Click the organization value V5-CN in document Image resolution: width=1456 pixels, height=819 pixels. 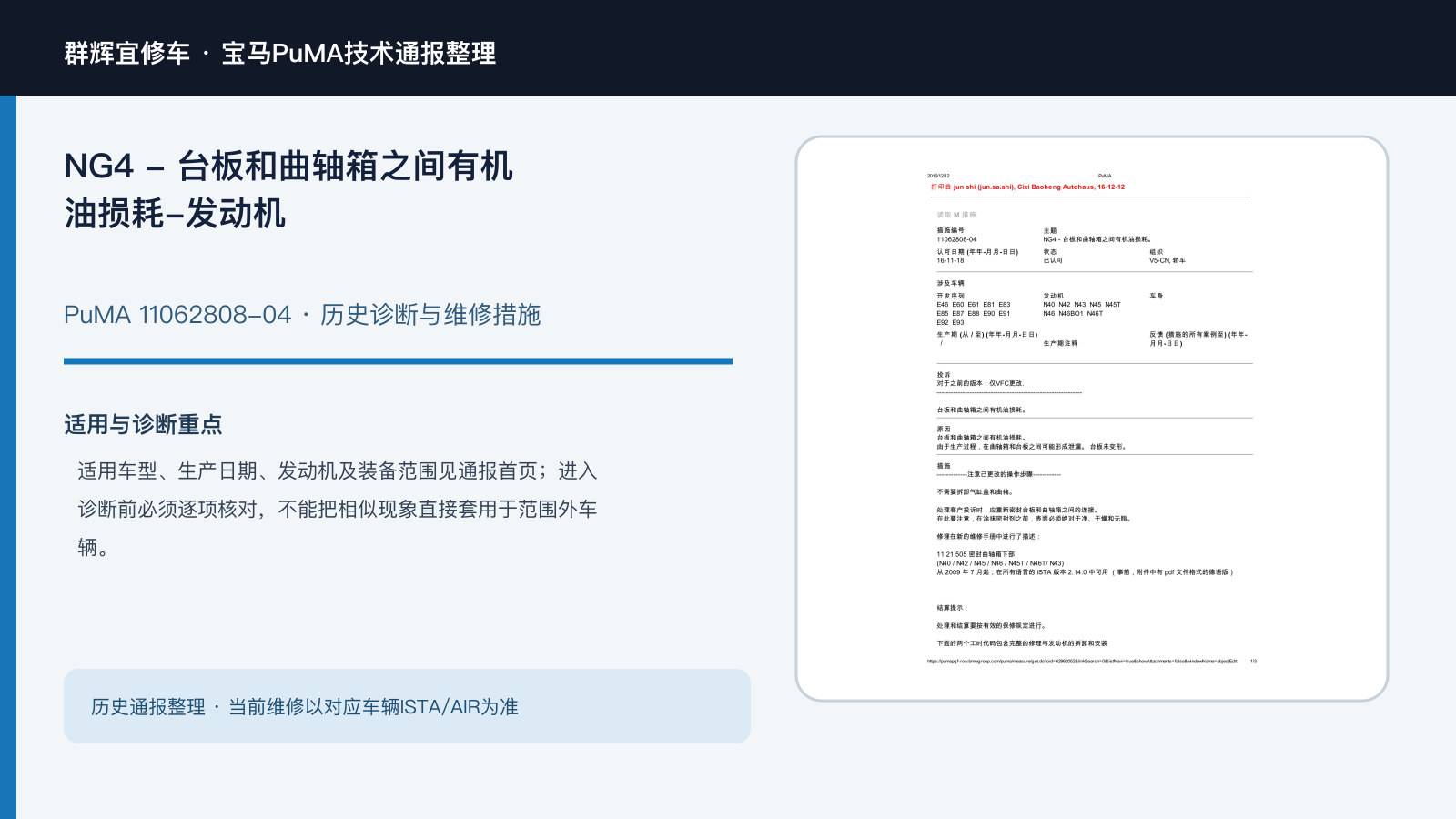tap(1168, 260)
